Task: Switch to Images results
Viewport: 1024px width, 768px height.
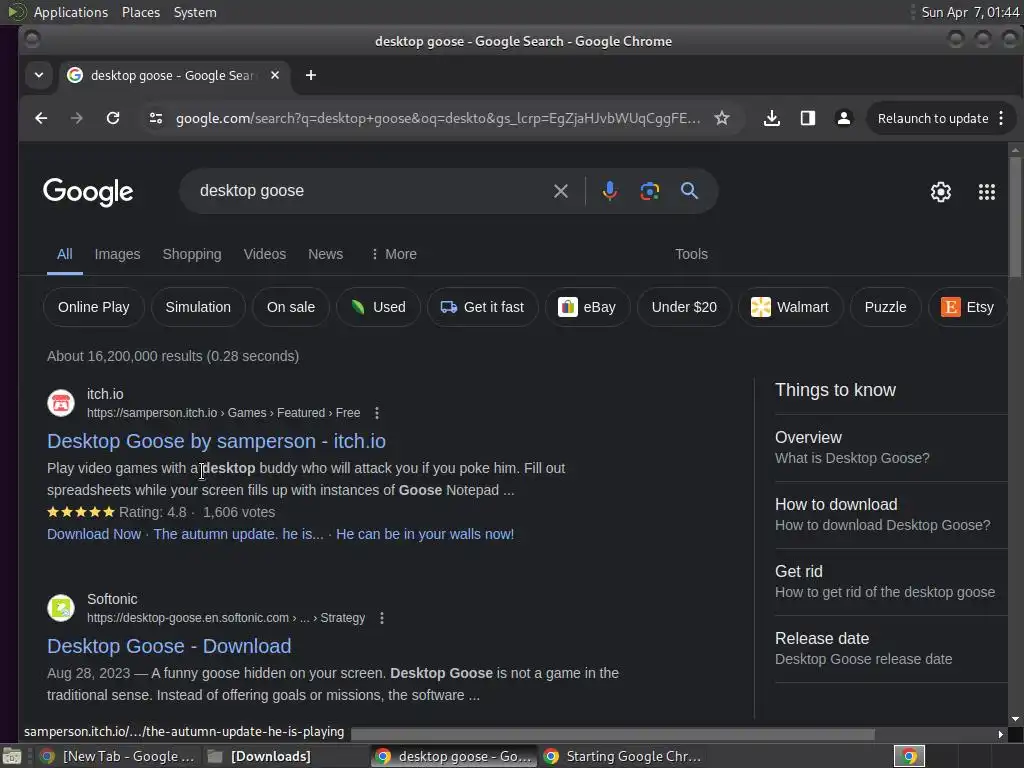Action: tap(118, 254)
